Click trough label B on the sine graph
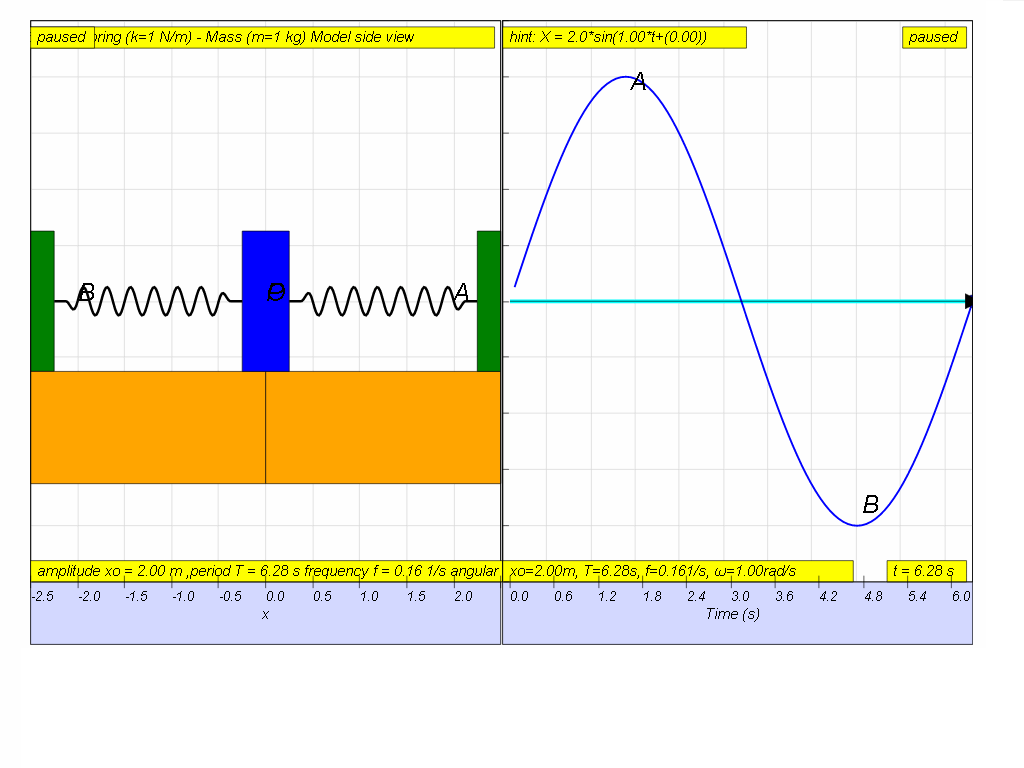The width and height of the screenshot is (1024, 768). [x=870, y=505]
